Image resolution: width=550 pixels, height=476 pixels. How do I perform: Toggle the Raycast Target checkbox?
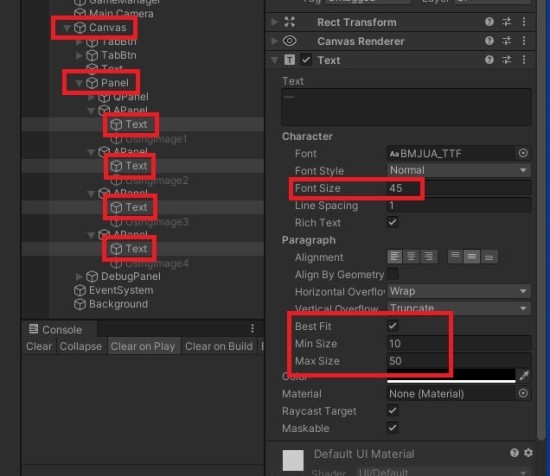tap(393, 410)
